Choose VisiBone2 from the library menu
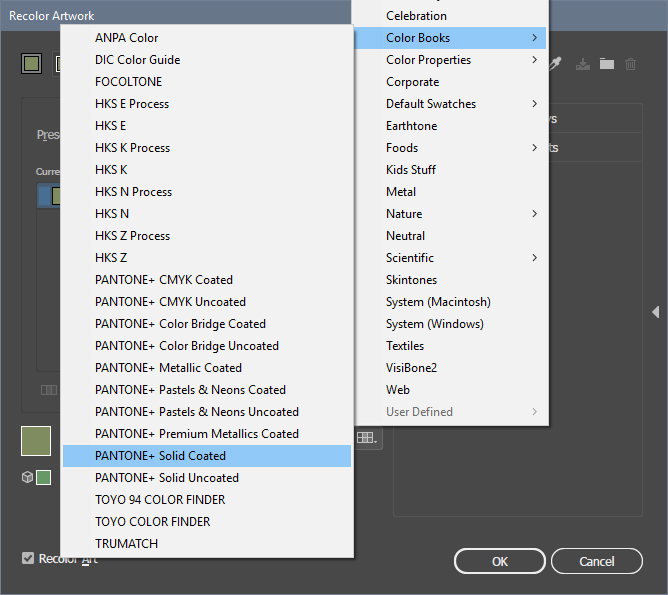668x595 pixels. tap(452, 368)
